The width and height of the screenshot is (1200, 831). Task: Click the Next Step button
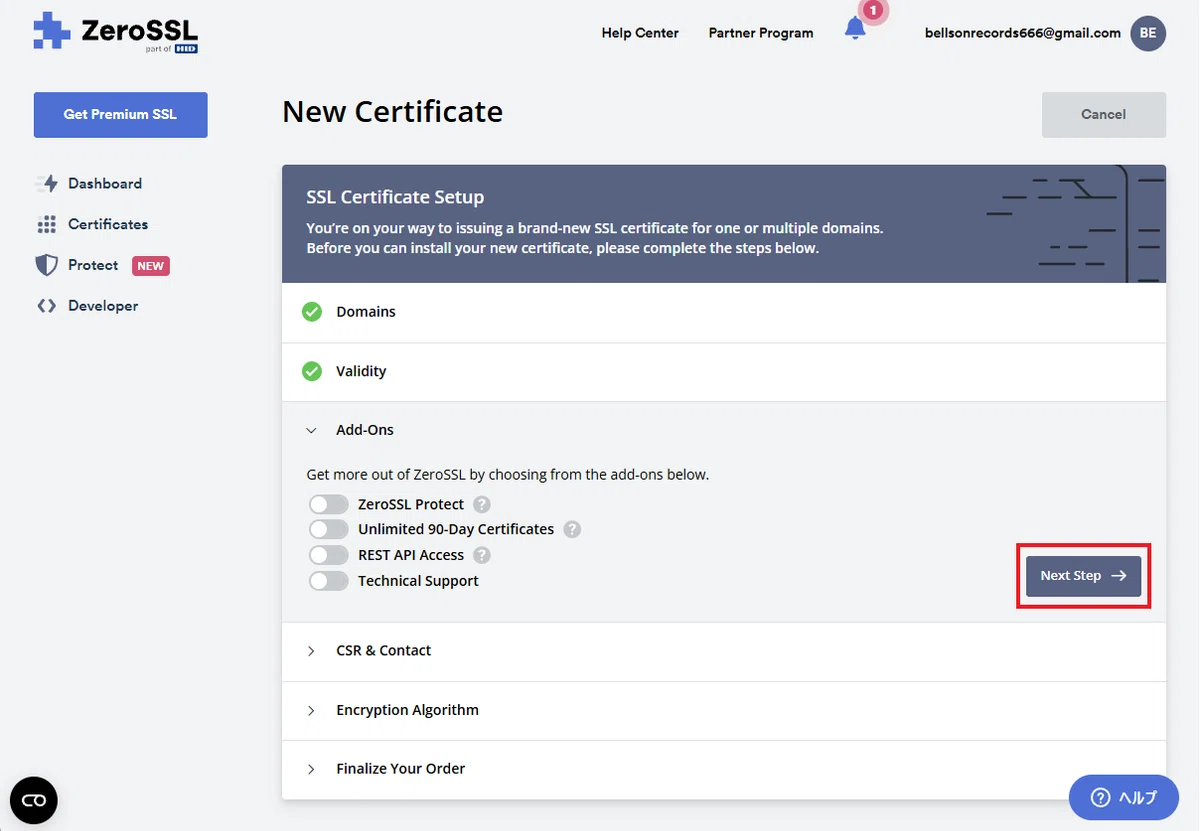pos(1083,576)
